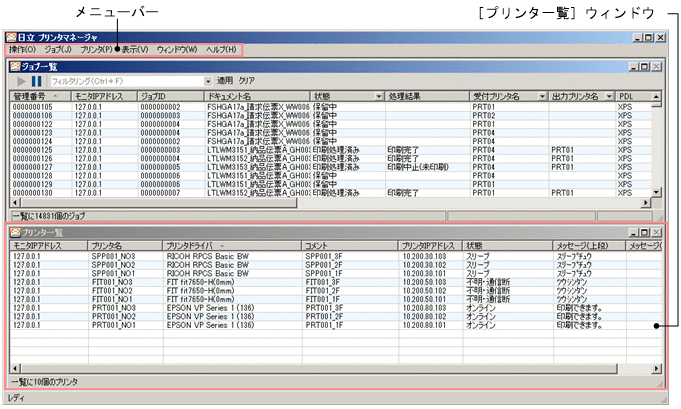Image resolution: width=681 pixels, height=409 pixels.
Task: Open the 状態 column filter dropdown in job list
Action: [379, 96]
